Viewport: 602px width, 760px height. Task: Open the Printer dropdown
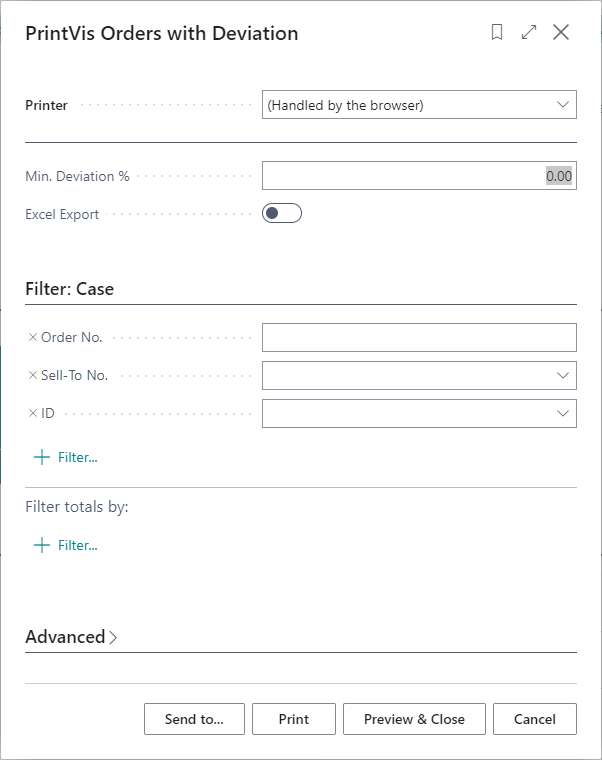coord(419,105)
